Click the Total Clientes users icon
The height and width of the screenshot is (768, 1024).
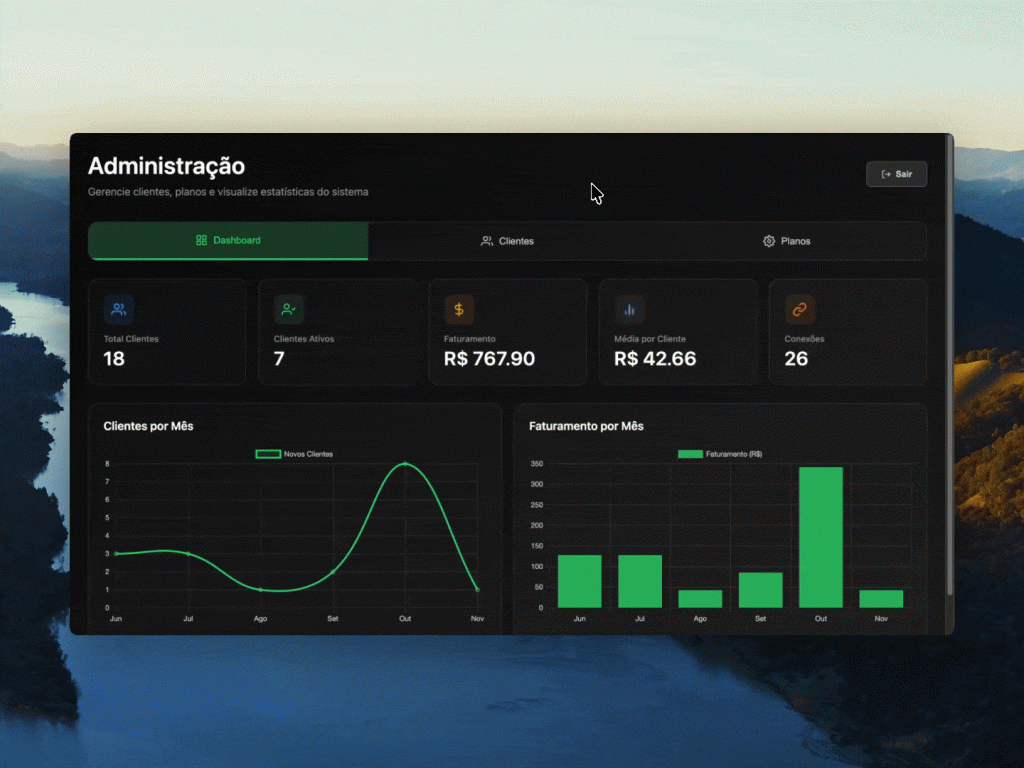coord(119,309)
